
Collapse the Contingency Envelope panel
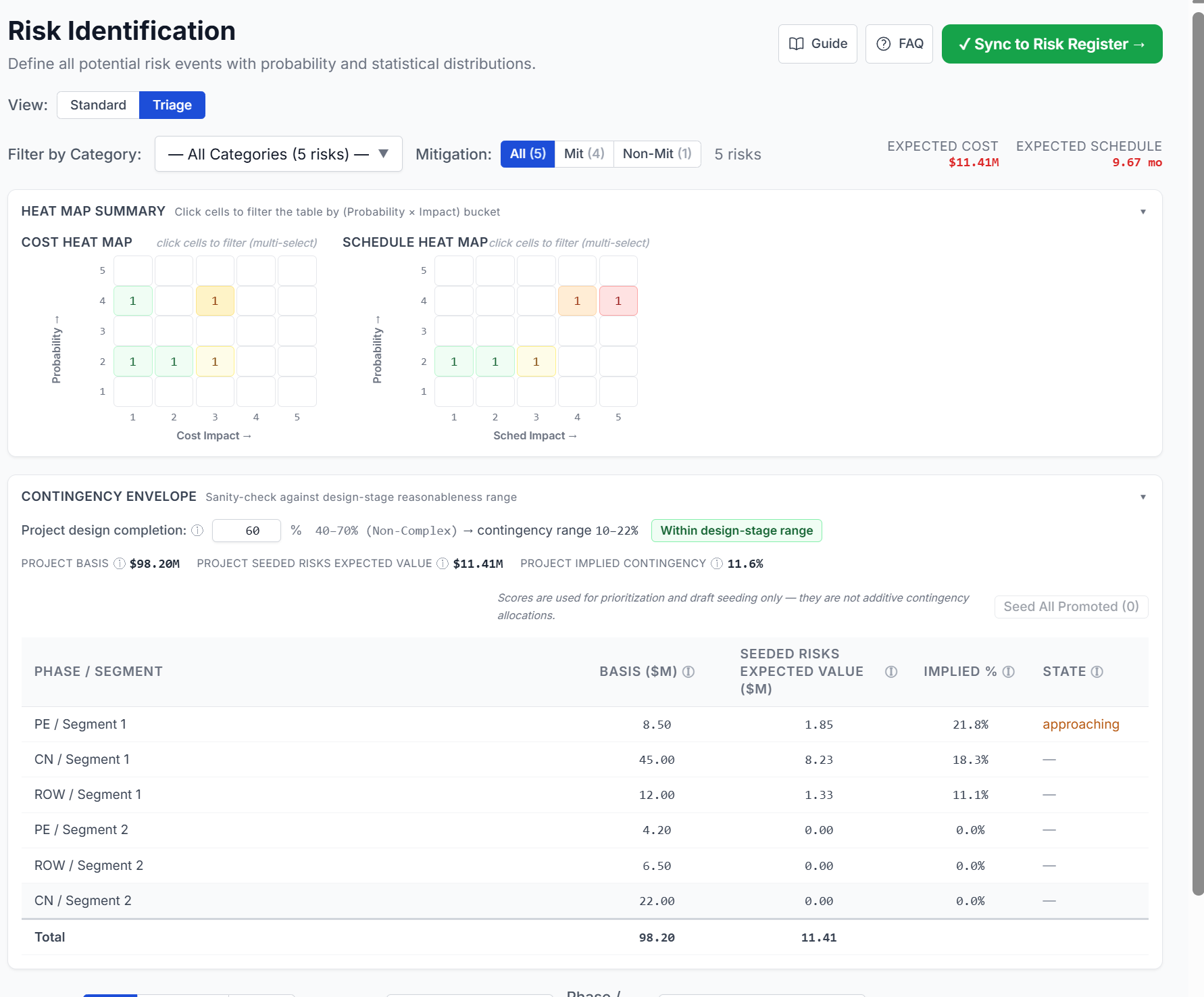[1143, 497]
